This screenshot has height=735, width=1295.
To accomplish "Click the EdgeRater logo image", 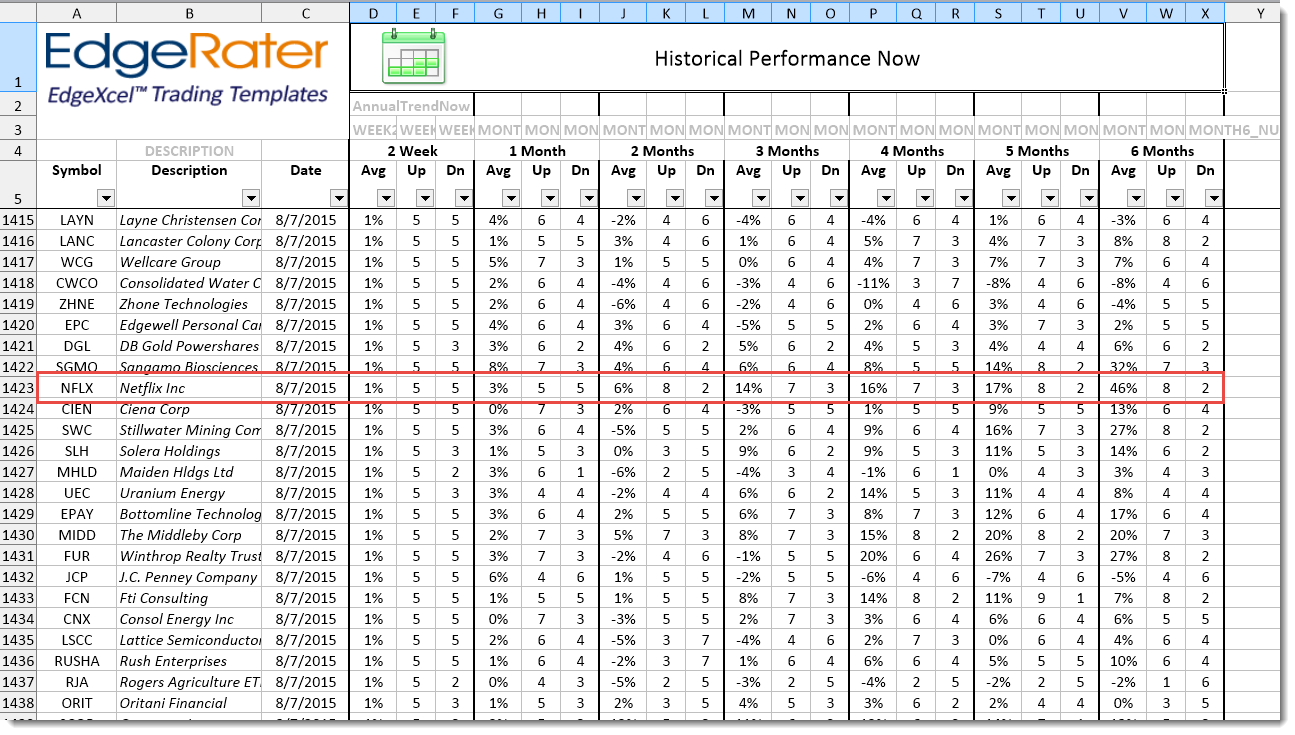I will [187, 67].
